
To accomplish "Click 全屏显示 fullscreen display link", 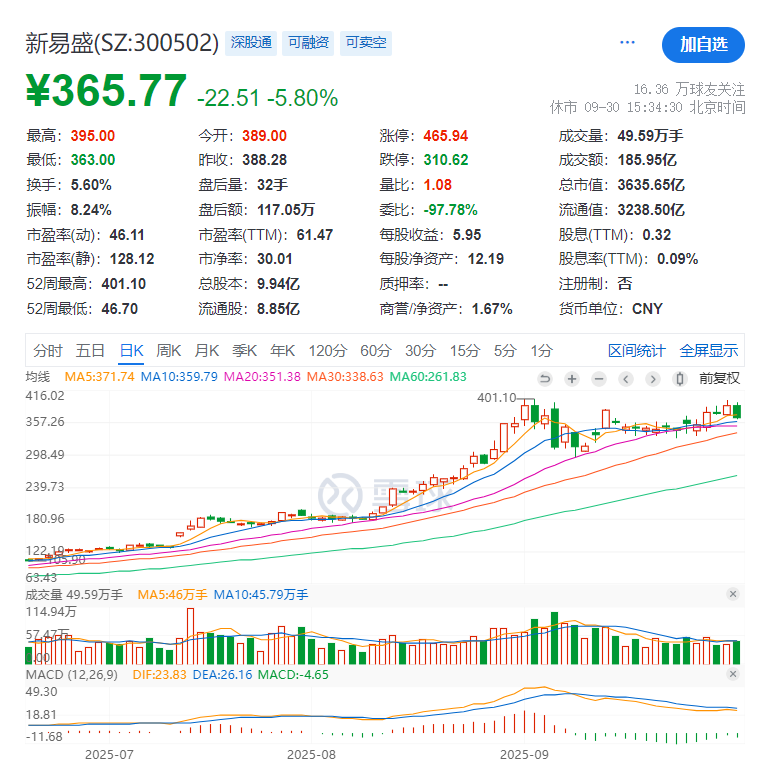I will [709, 351].
